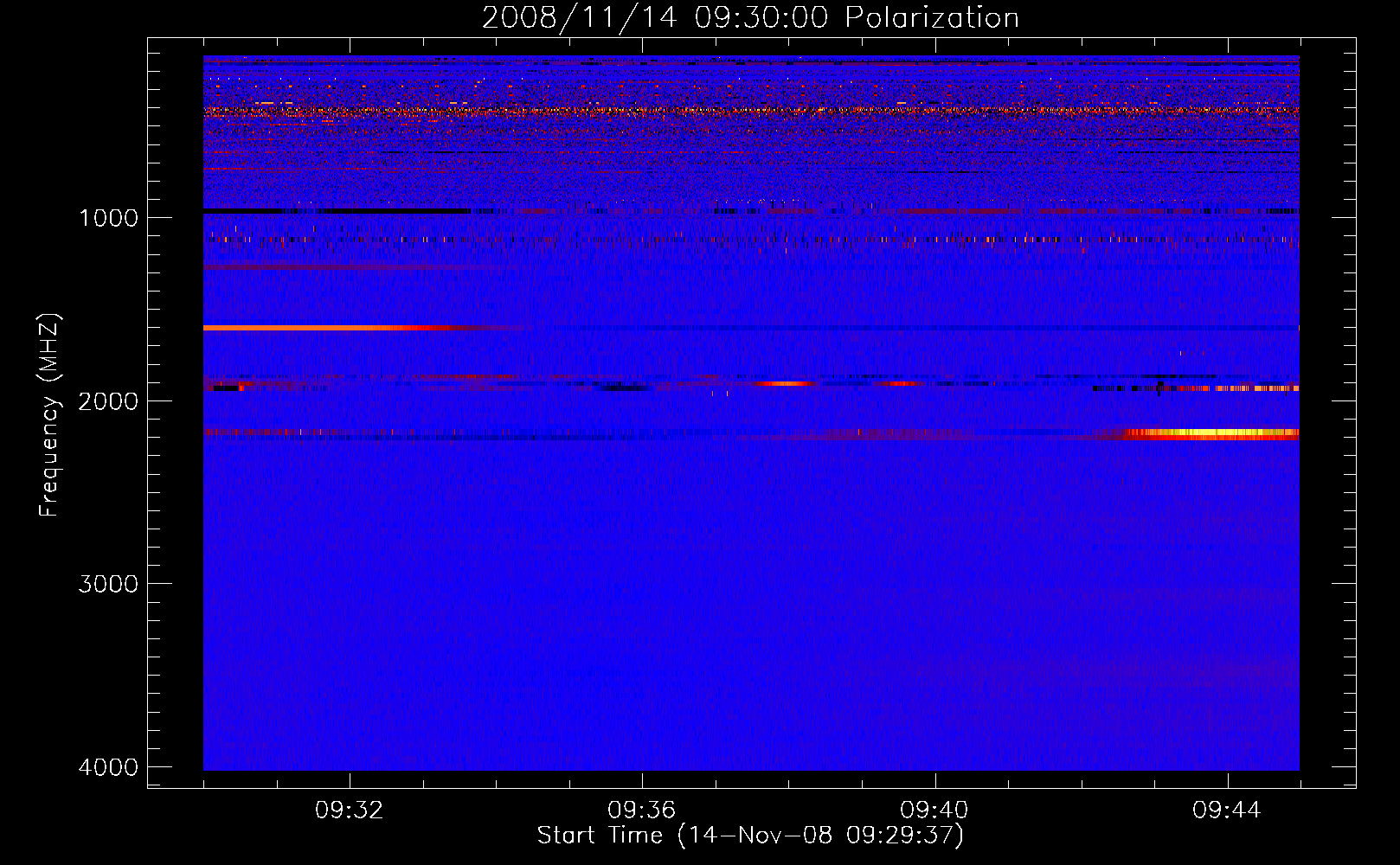
Task: Click the 09:44 time tick label
Action: coord(1227,811)
